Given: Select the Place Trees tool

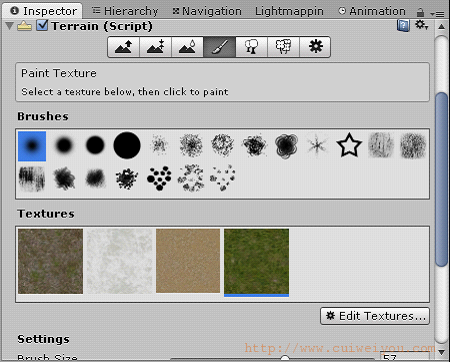Looking at the screenshot, I should [252, 47].
